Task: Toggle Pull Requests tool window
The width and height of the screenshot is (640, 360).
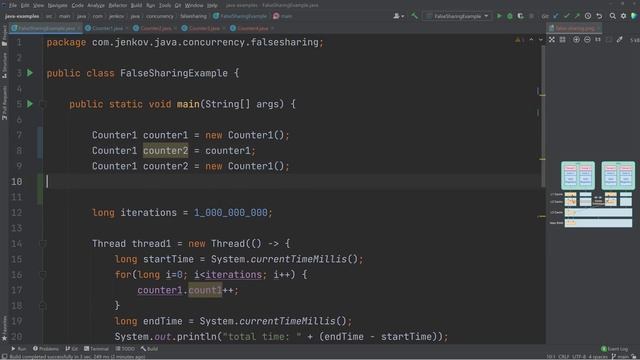Action: 4,103
